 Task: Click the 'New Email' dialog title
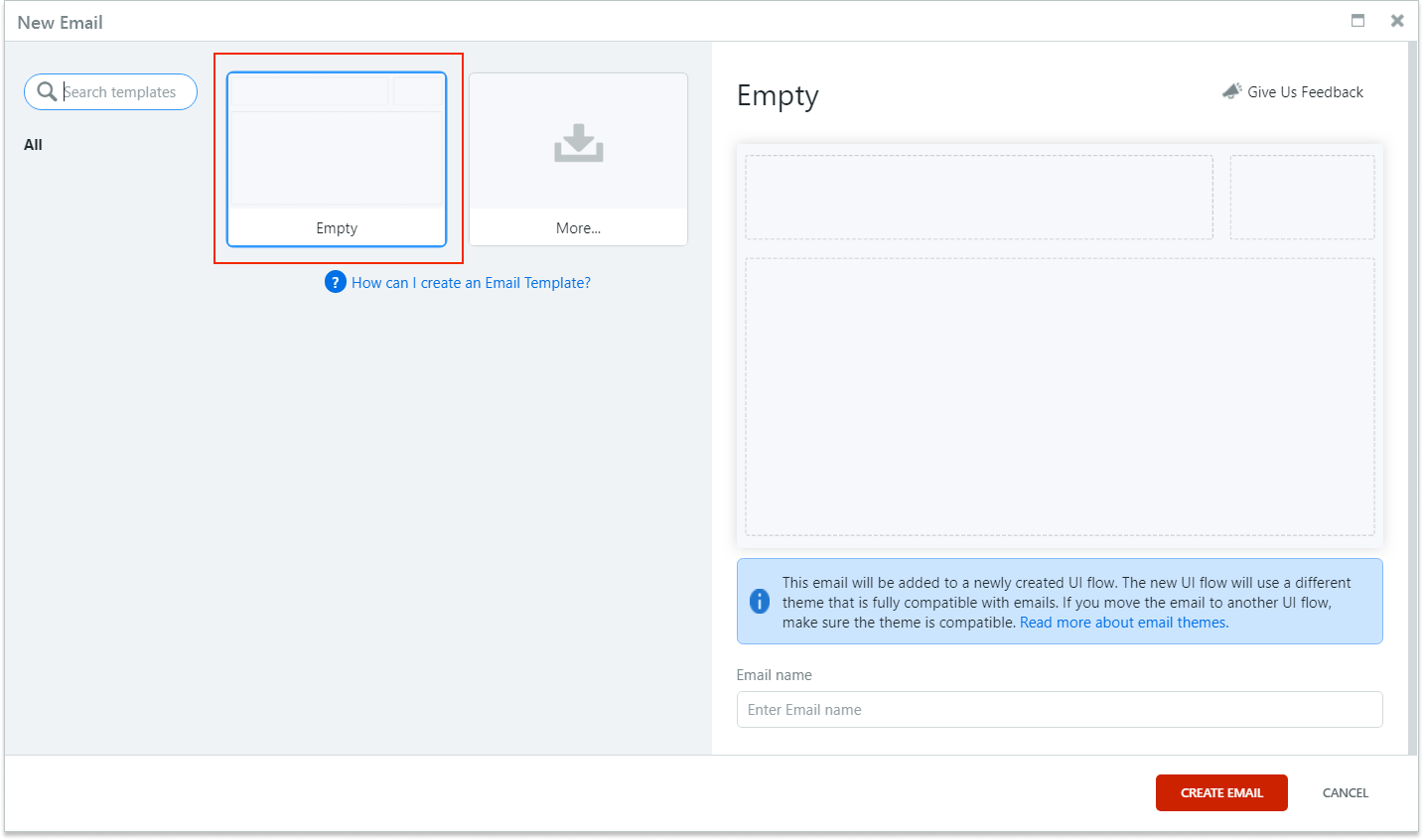tap(61, 22)
